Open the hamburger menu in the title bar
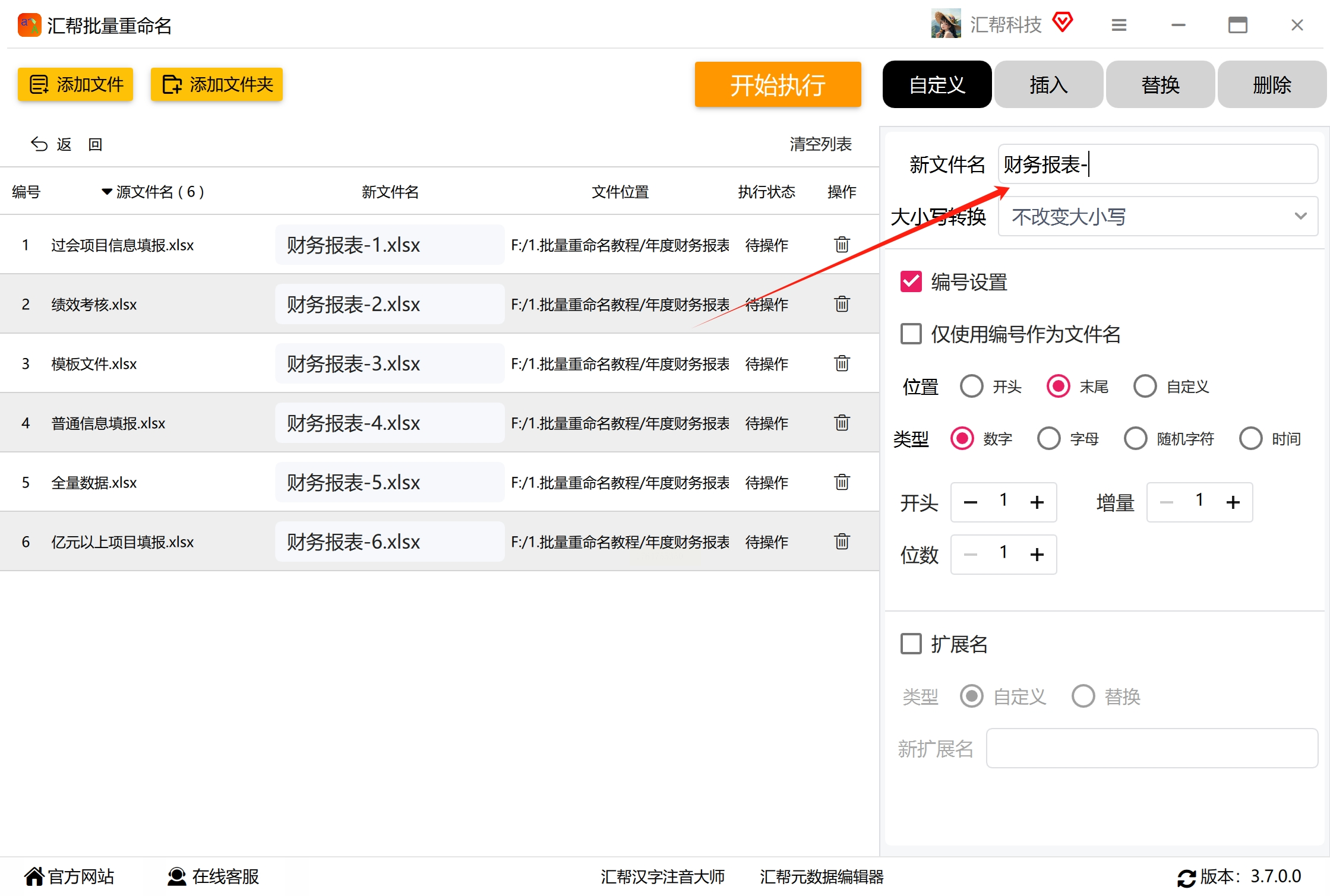 tap(1119, 25)
